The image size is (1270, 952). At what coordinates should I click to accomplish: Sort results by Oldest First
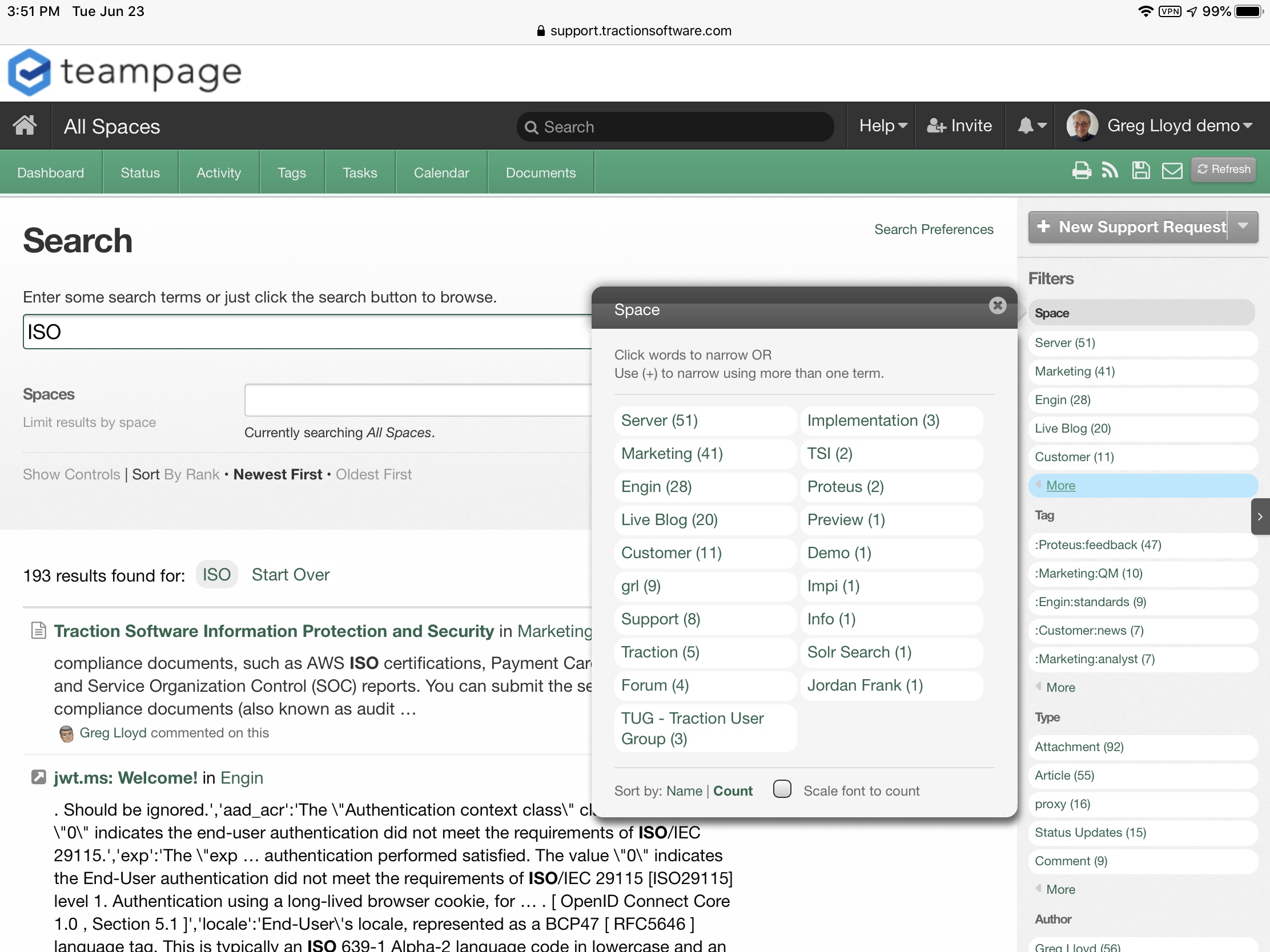click(x=373, y=474)
